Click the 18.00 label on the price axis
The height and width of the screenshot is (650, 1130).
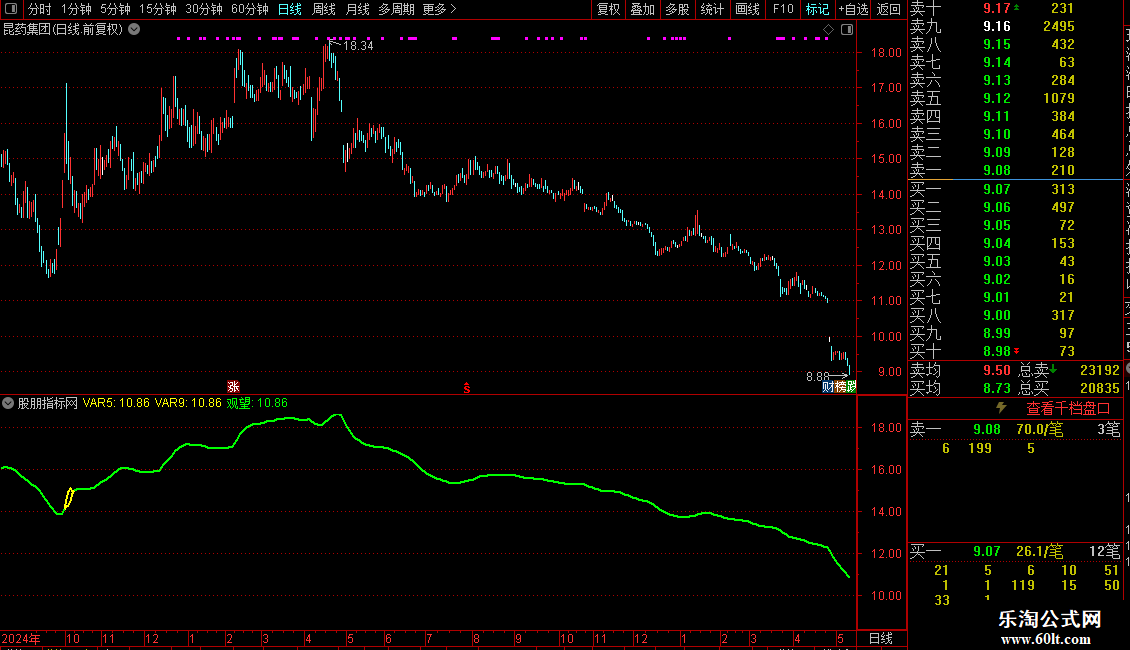coord(886,53)
